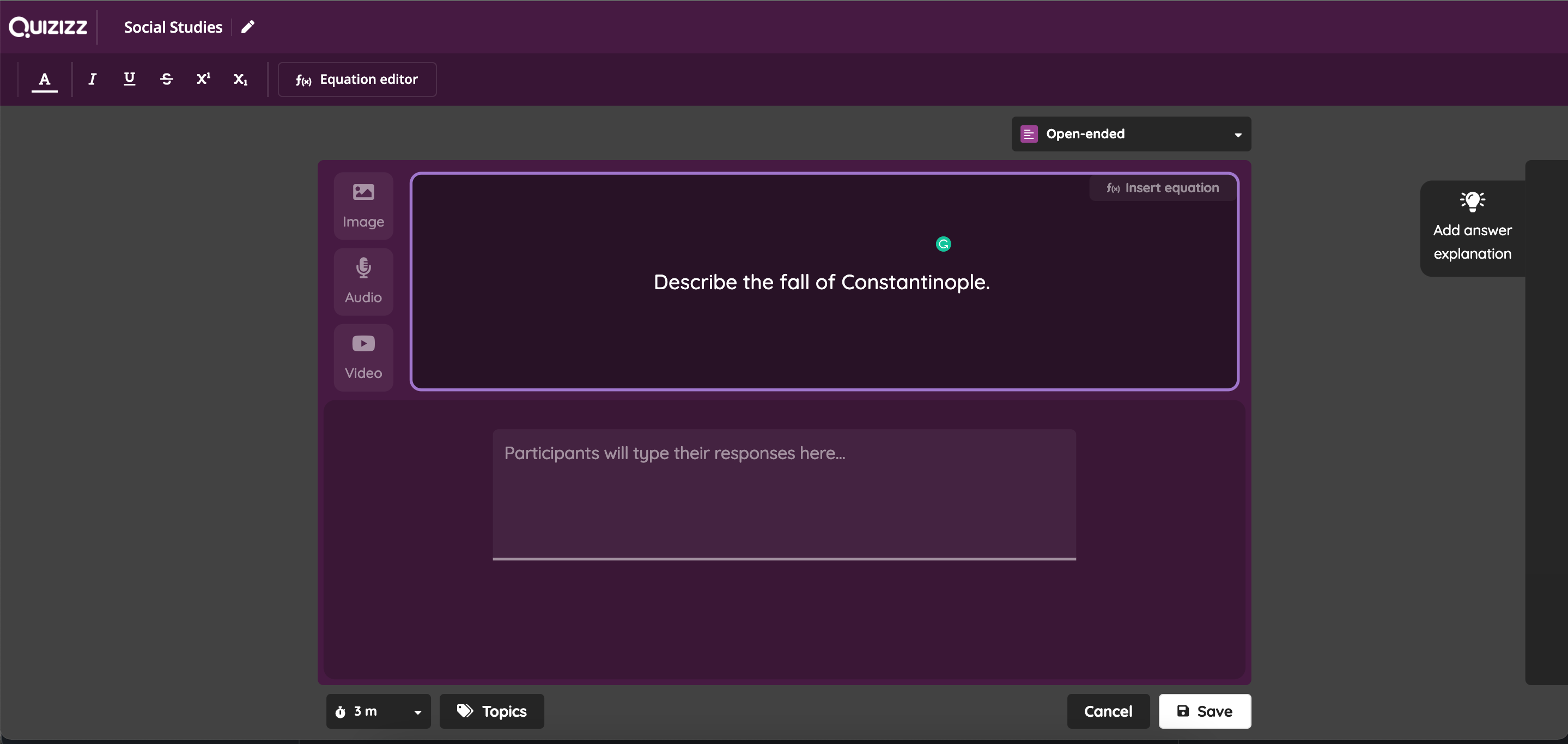The image size is (1568, 744).
Task: Click the Quizizz logo
Action: (48, 27)
